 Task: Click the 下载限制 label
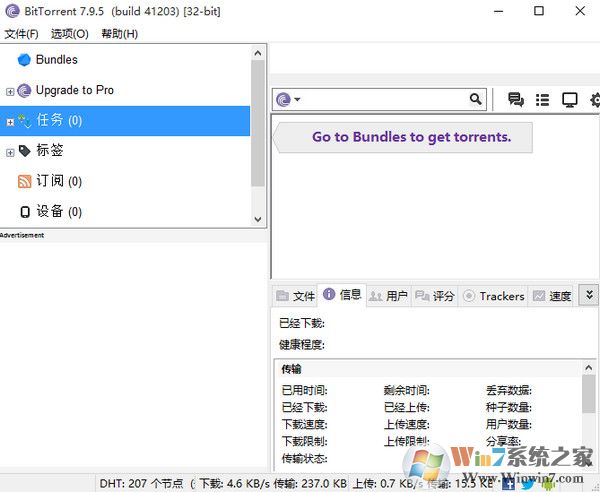click(305, 441)
